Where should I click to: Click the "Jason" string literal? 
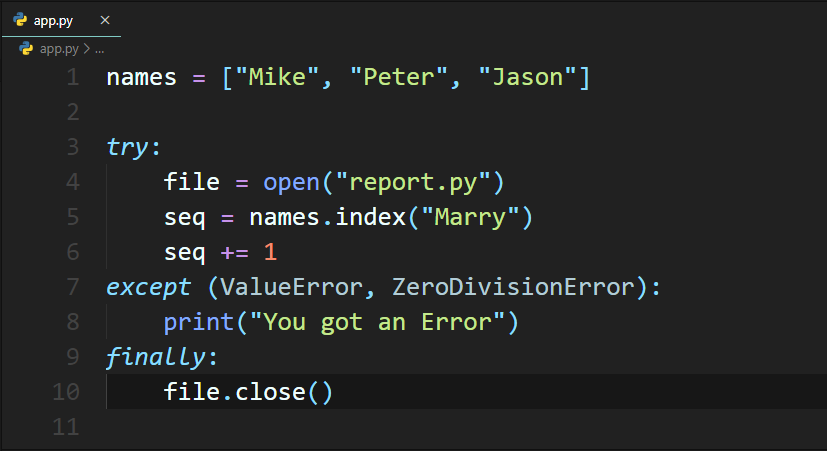(528, 77)
